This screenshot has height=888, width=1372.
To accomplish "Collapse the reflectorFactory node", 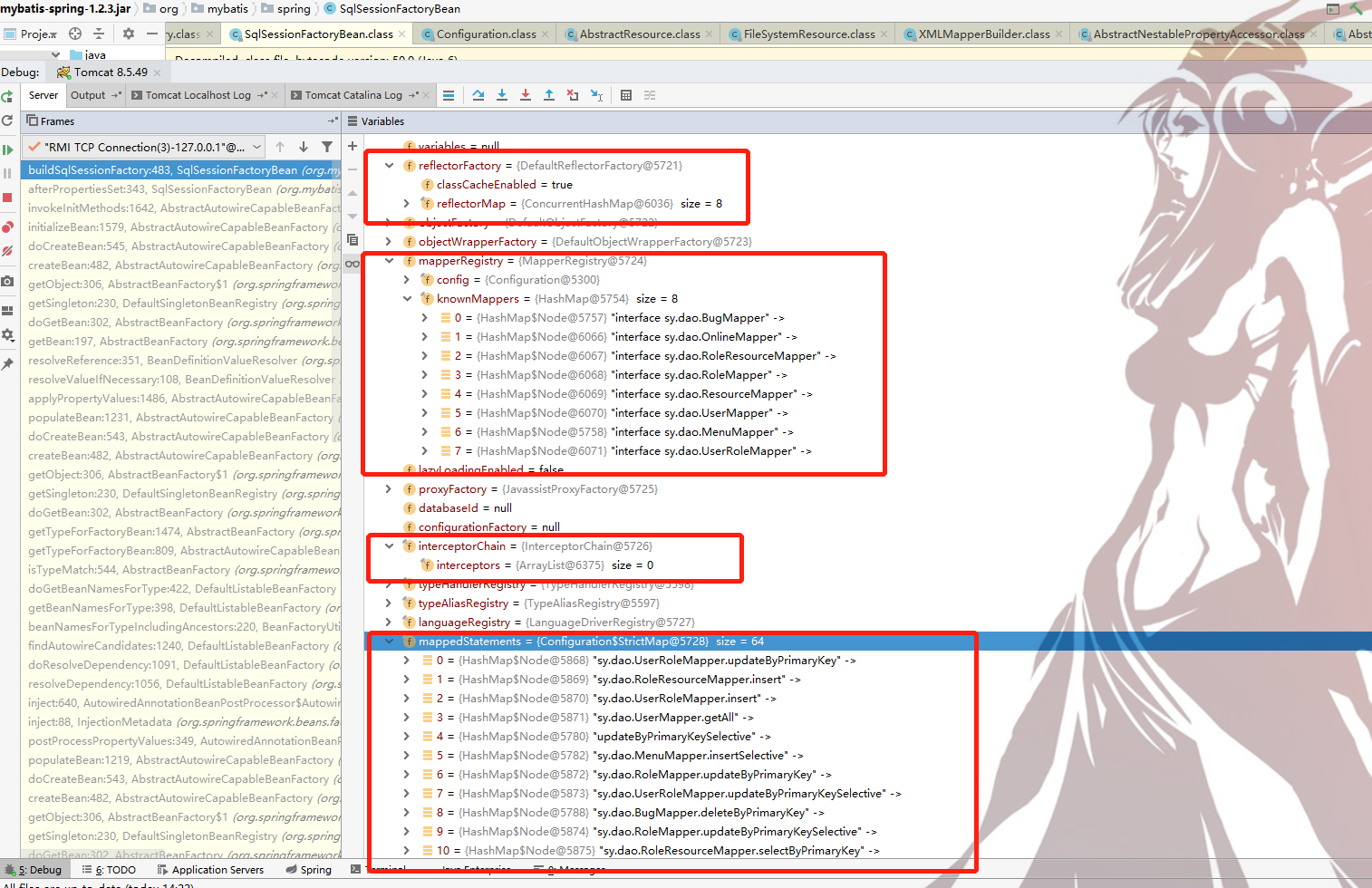I will (389, 166).
